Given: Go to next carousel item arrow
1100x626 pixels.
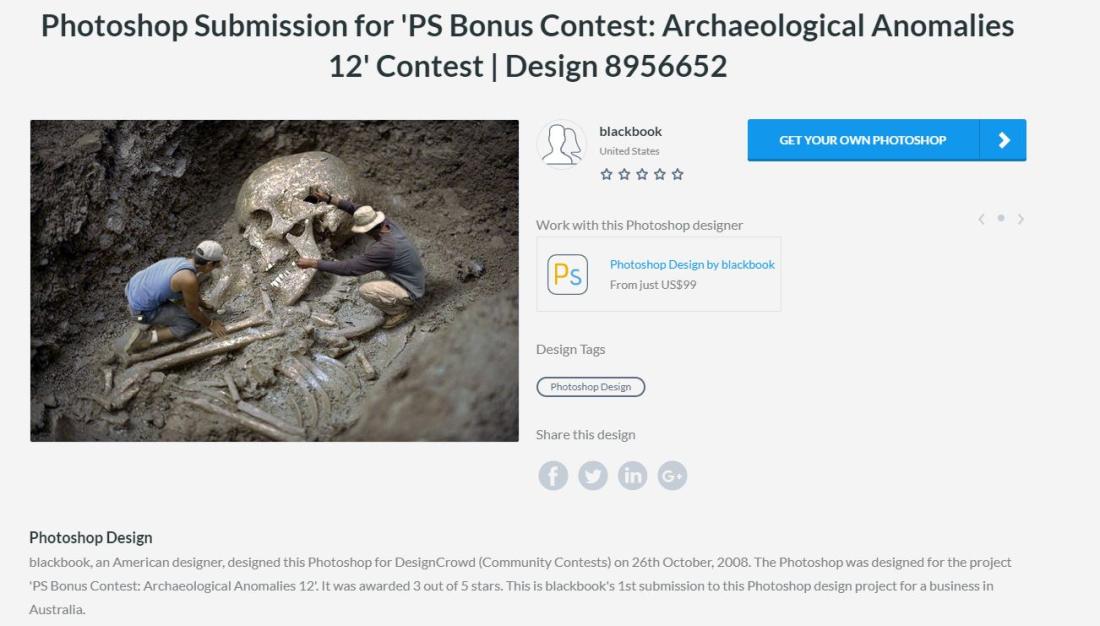Looking at the screenshot, I should 1021,219.
